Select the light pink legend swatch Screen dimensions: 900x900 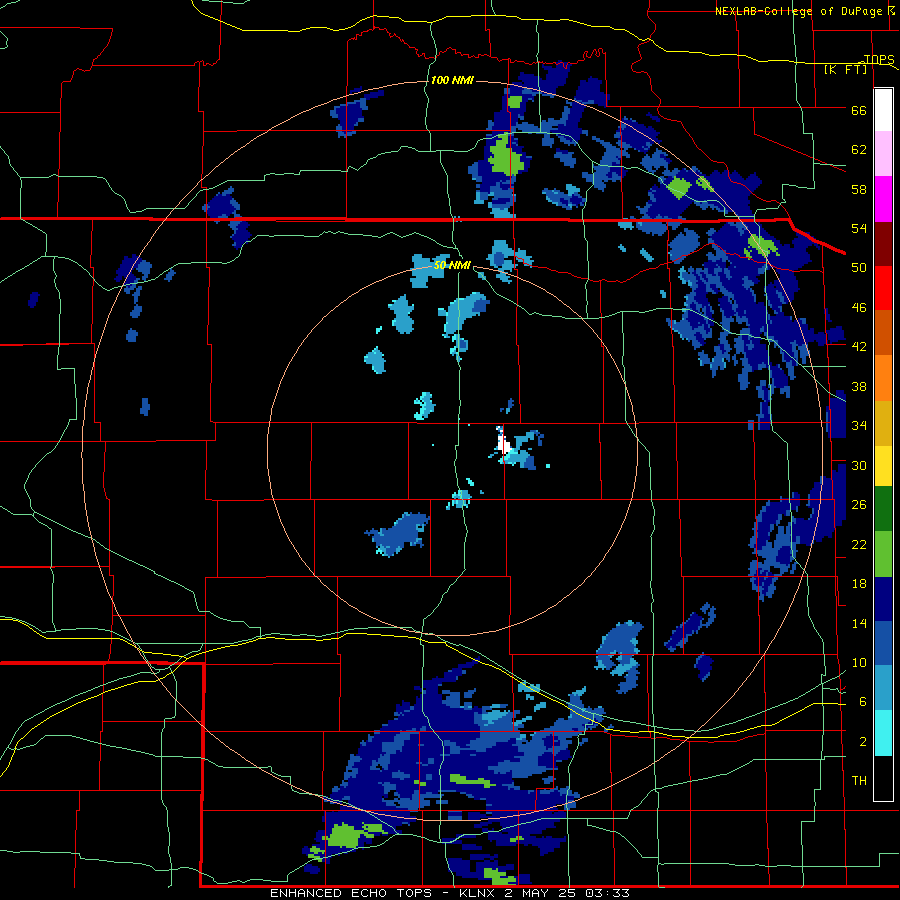point(883,154)
